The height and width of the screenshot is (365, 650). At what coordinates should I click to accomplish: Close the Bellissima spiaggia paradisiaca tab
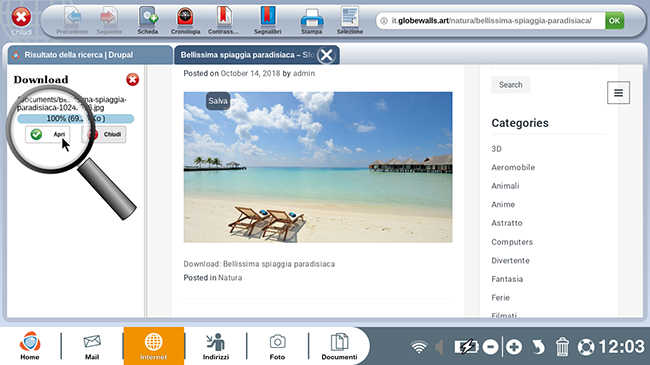click(x=327, y=55)
